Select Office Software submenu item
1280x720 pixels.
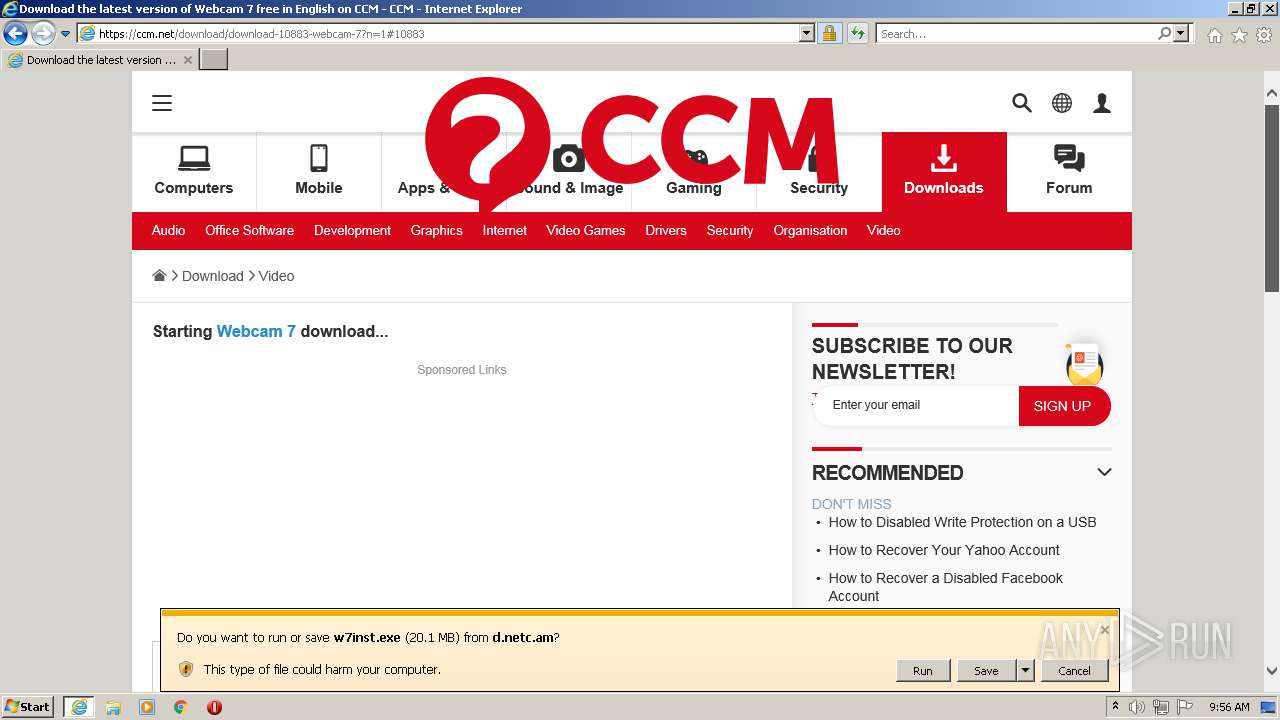click(x=249, y=230)
